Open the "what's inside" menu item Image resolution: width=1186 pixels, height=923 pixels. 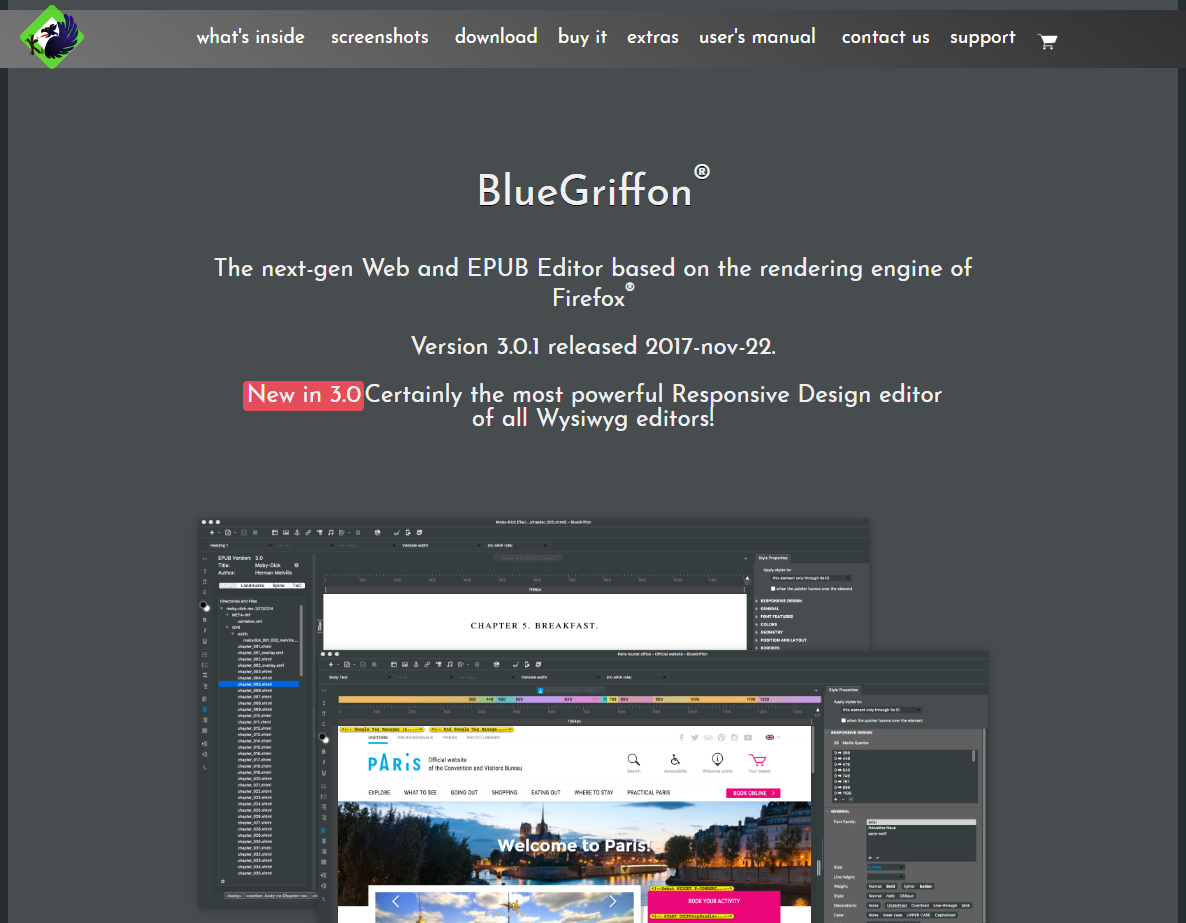[x=250, y=37]
